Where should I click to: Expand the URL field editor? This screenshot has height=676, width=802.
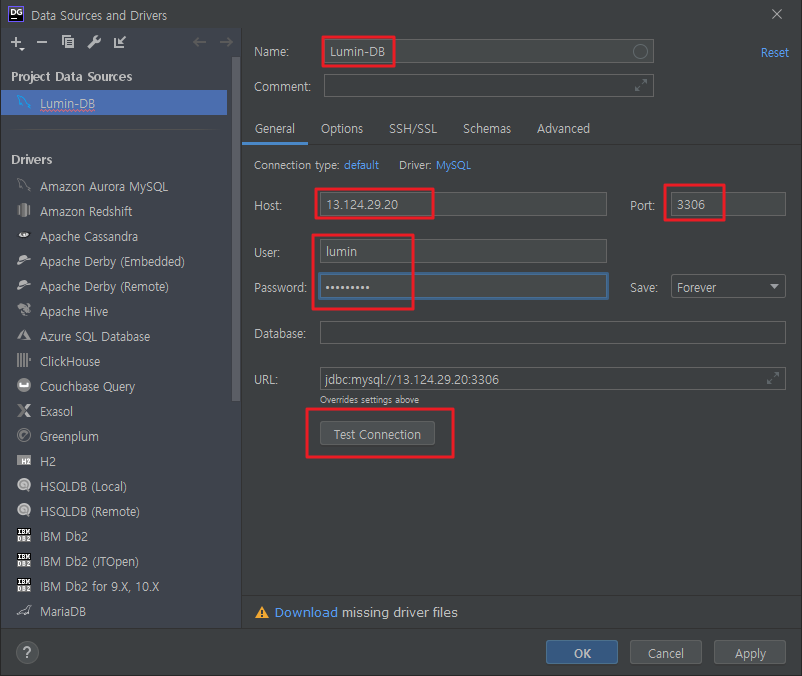[x=773, y=378]
